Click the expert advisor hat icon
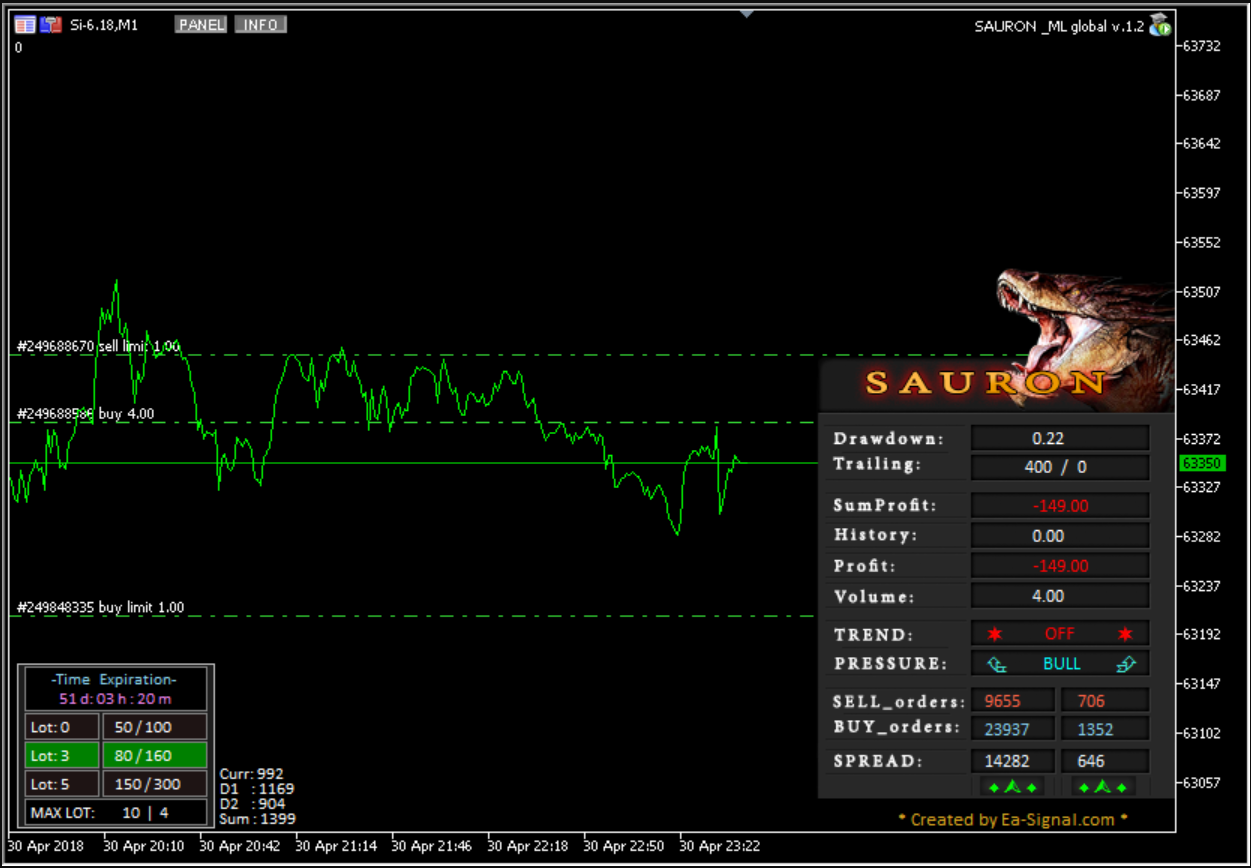1251x868 pixels. [x=1160, y=26]
